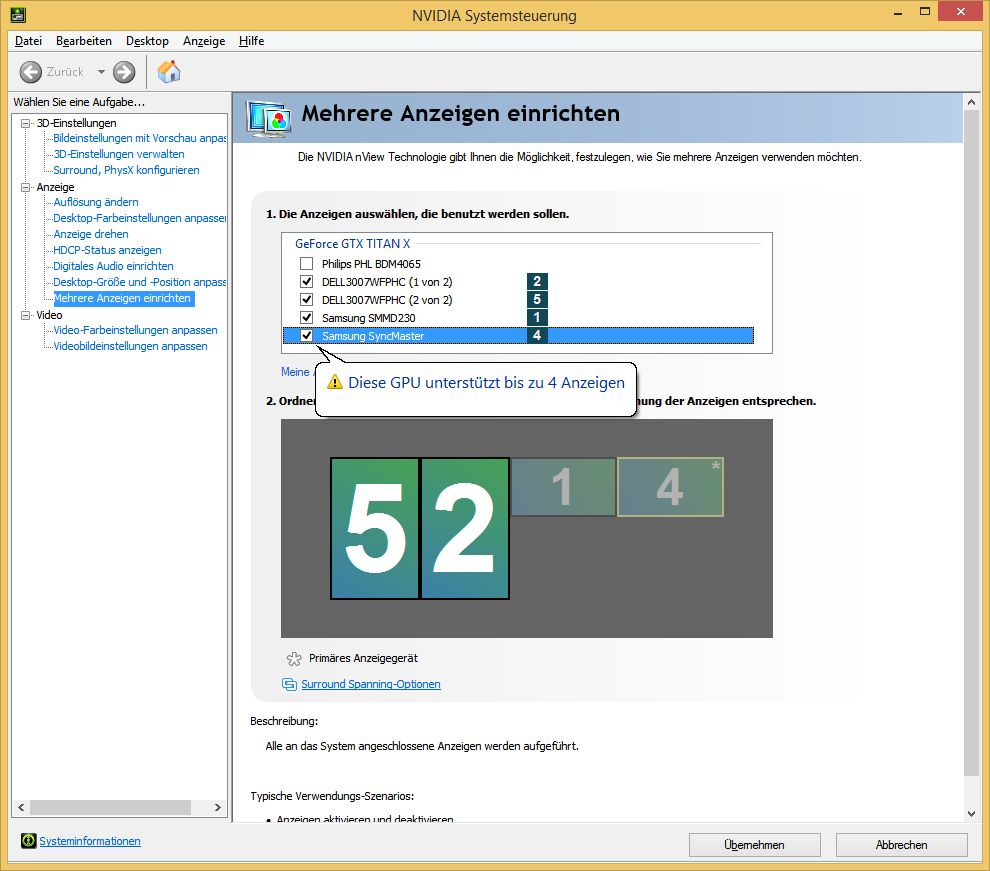Image resolution: width=990 pixels, height=871 pixels.
Task: Select Video-Farbeinstellungen anpassen
Action: [135, 330]
